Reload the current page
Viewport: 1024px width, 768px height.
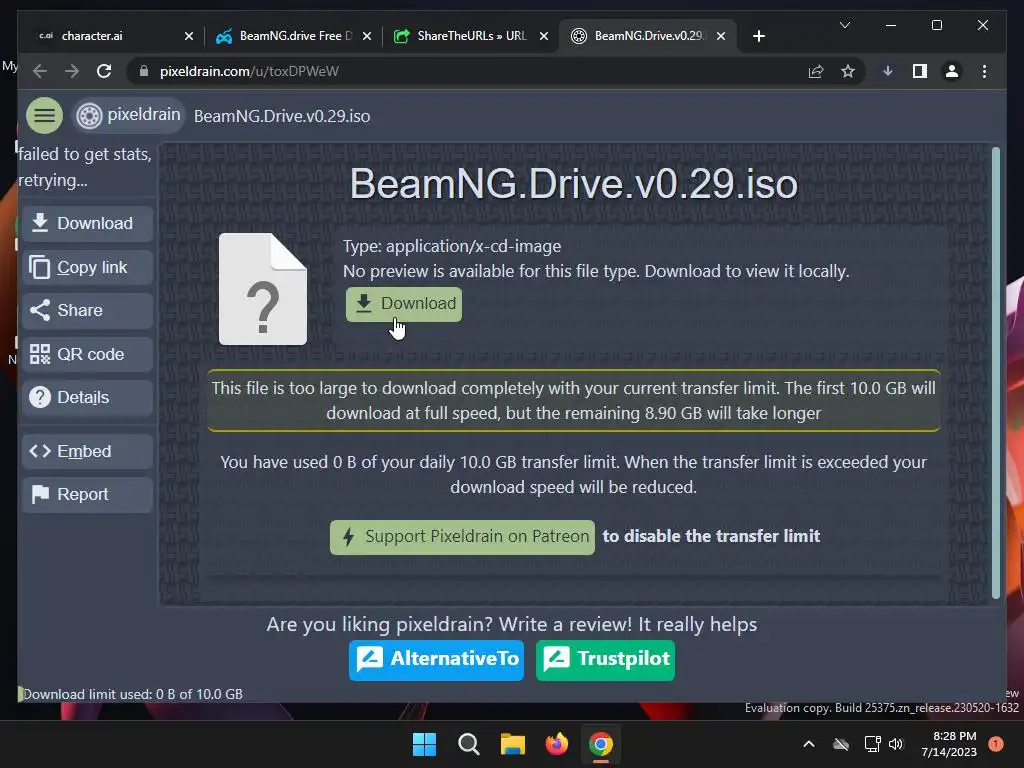104,71
